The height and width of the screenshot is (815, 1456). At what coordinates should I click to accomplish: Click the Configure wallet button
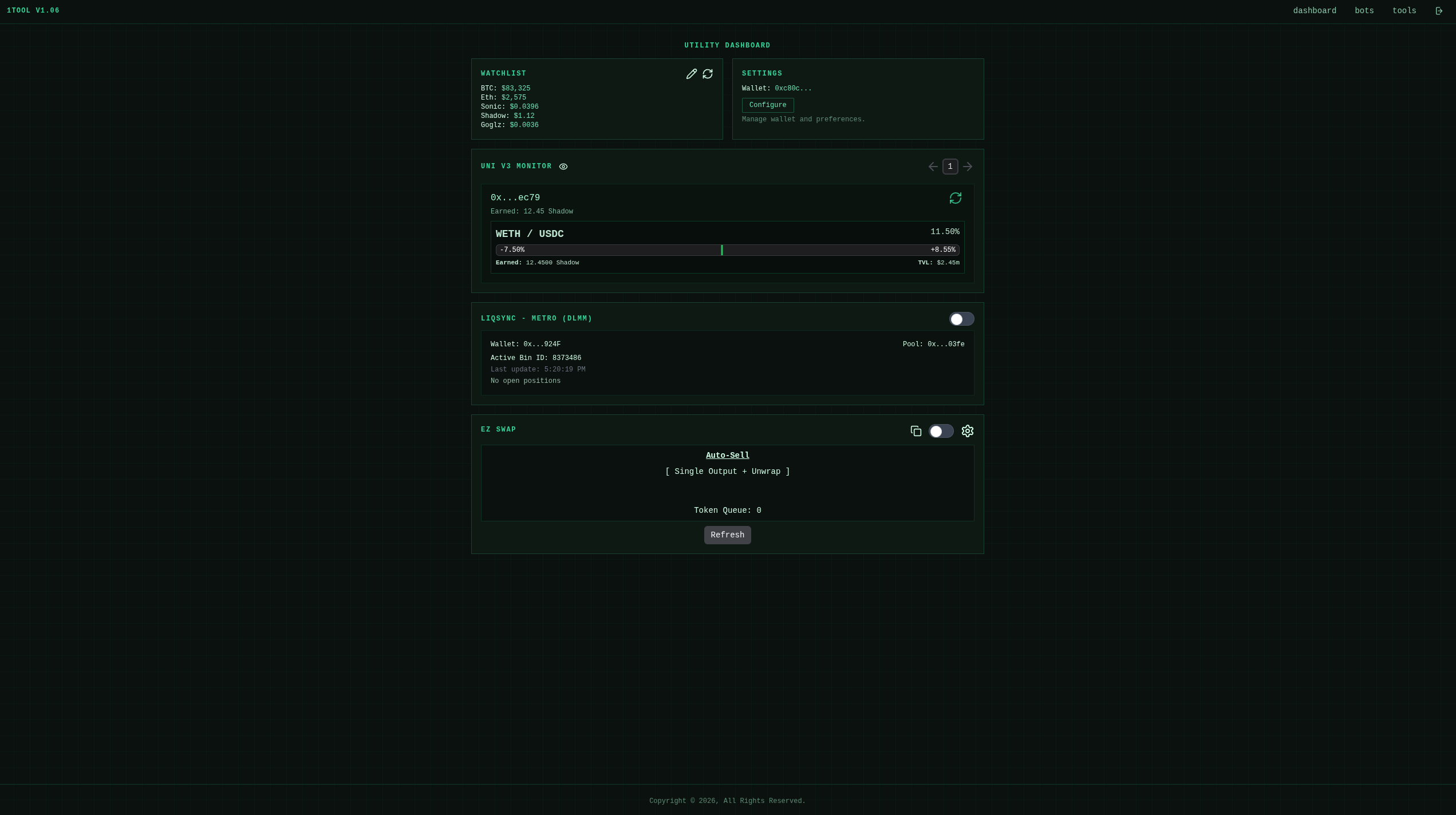(x=768, y=105)
